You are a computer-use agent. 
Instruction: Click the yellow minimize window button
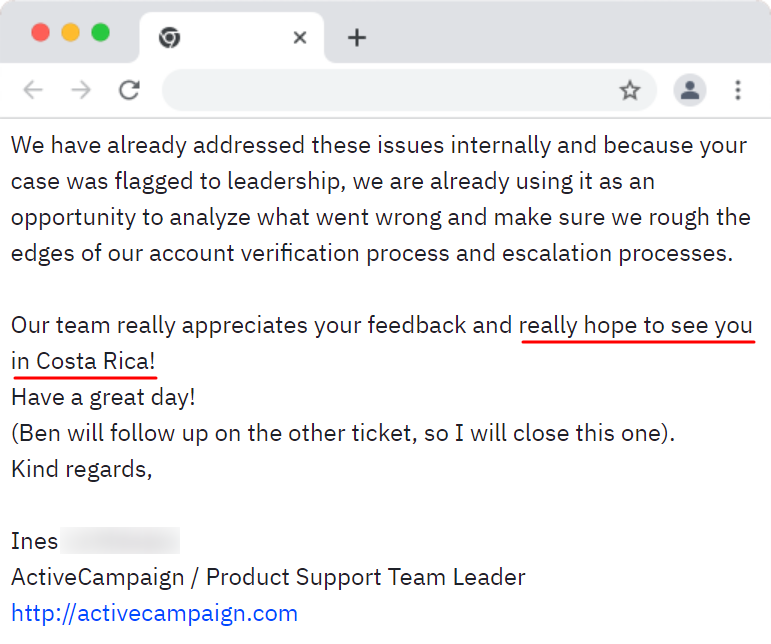[70, 32]
